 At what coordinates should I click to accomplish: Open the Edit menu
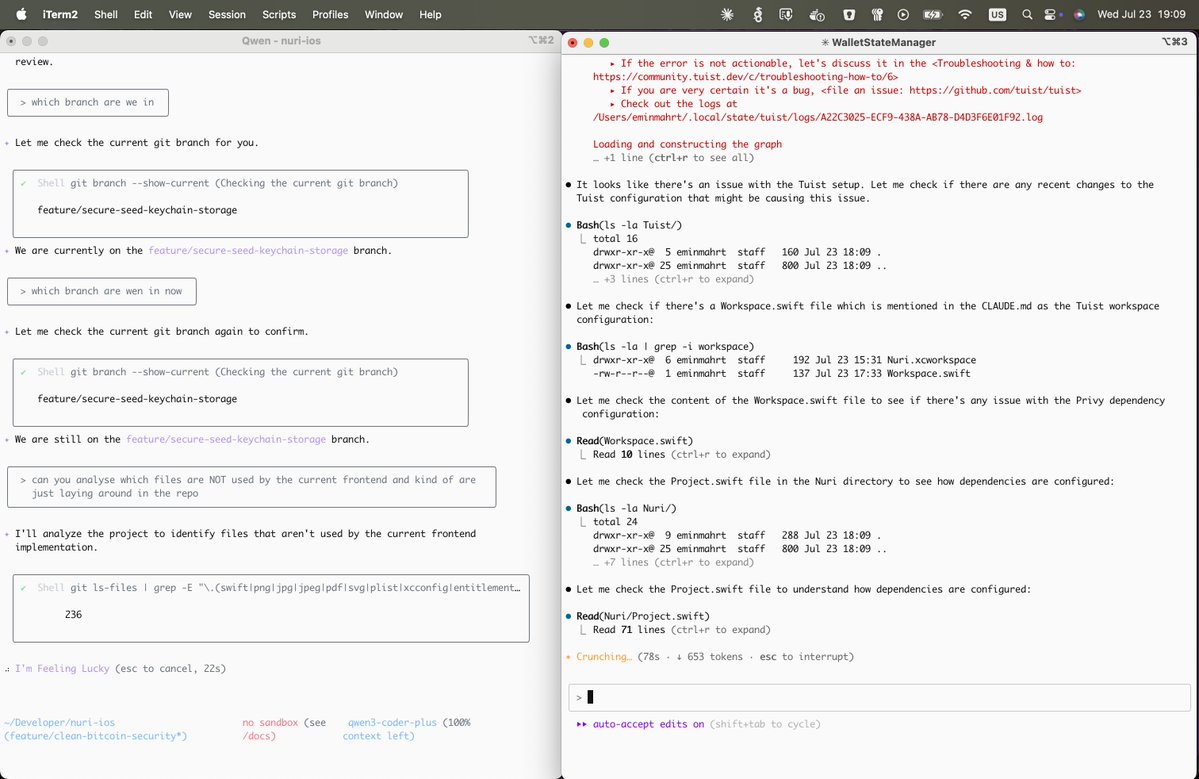(143, 14)
